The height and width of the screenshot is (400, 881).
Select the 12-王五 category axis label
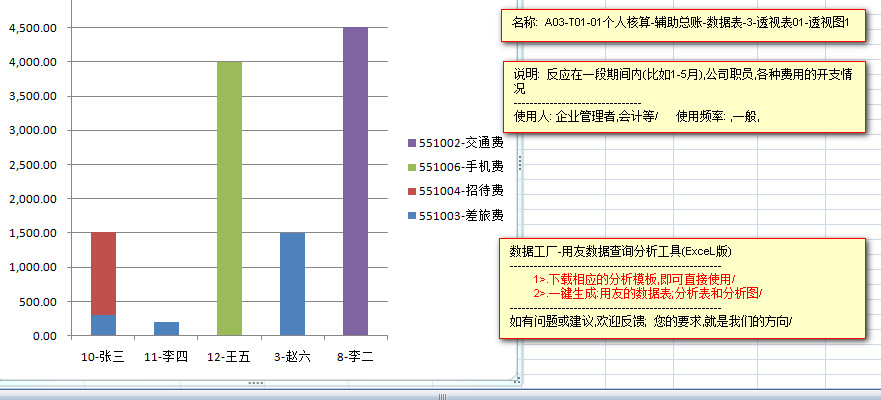[229, 356]
